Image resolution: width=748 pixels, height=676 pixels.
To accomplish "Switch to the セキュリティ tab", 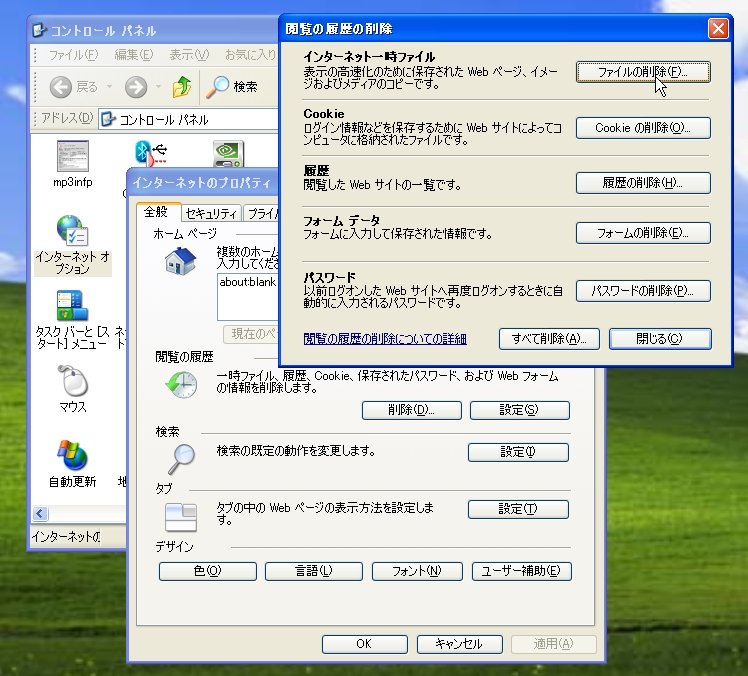I will 211,214.
